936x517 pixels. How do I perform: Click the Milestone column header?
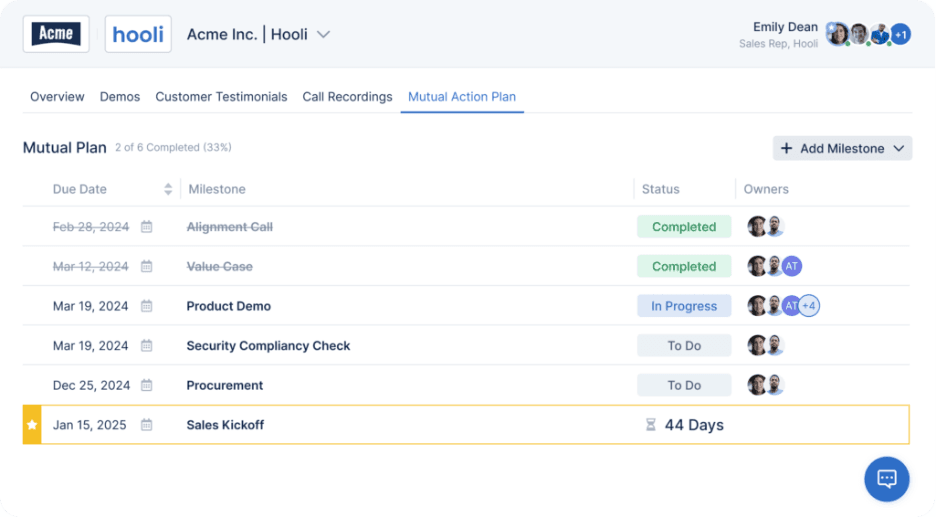pyautogui.click(x=217, y=189)
